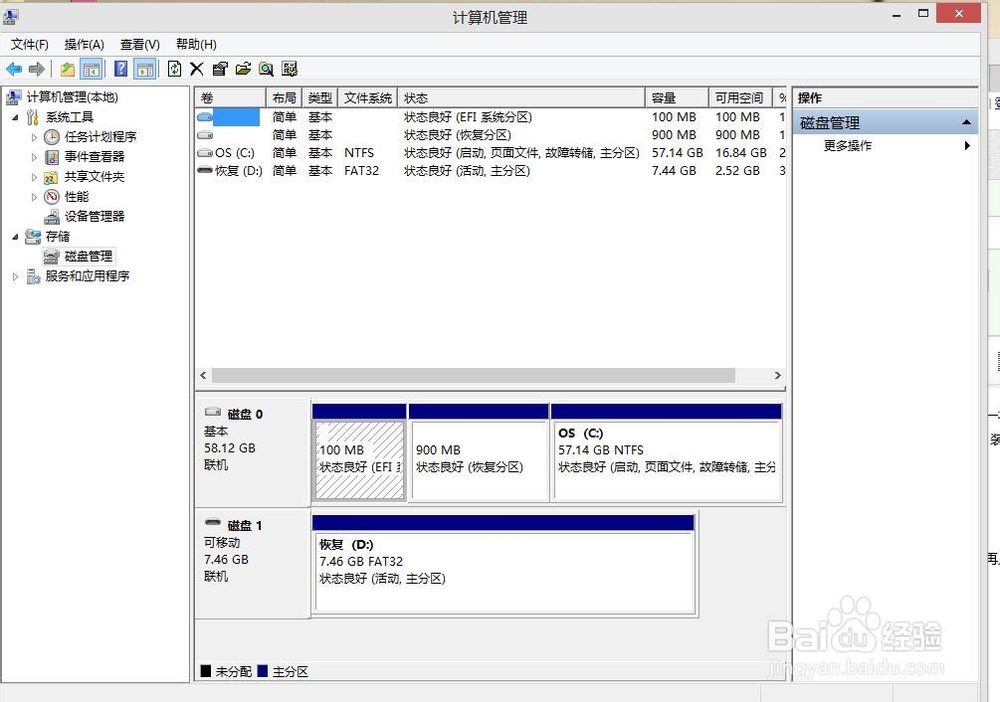This screenshot has height=702, width=1000.
Task: Expand the 任务计划程序 tree node
Action: pos(34,137)
